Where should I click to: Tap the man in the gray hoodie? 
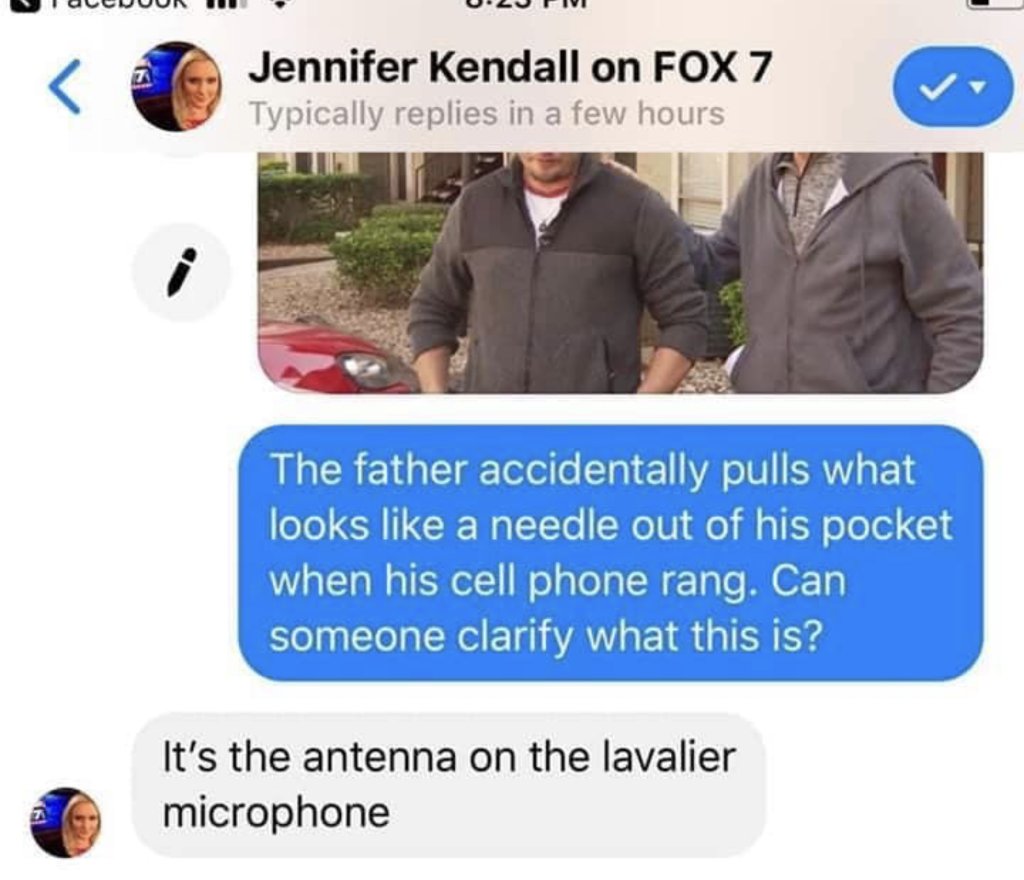pos(849,274)
